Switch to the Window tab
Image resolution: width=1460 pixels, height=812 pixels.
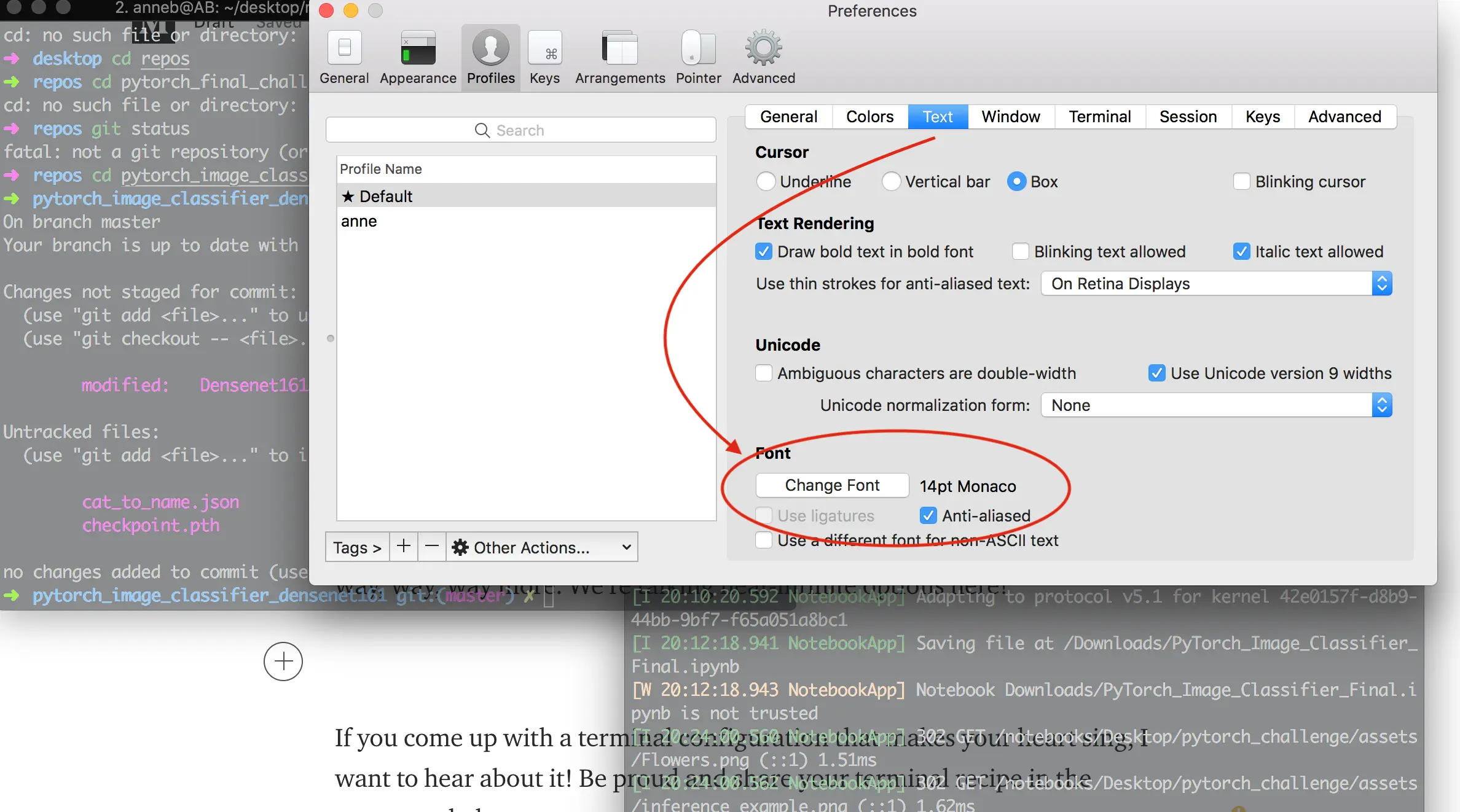tap(1010, 117)
